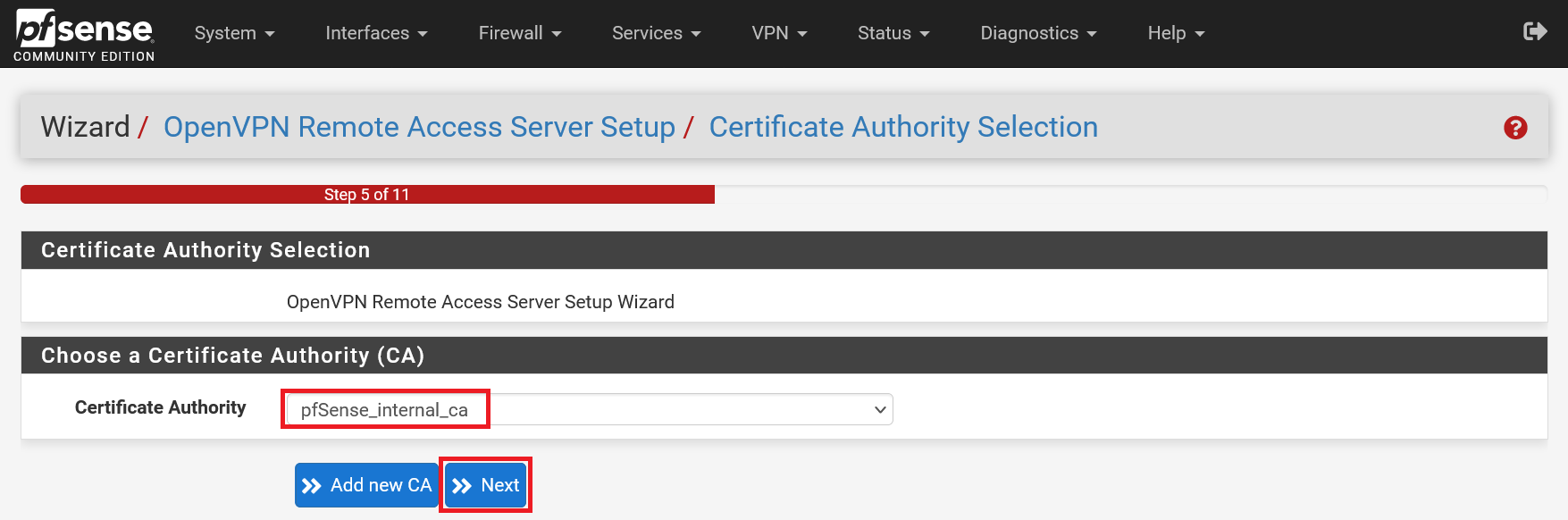This screenshot has height=520, width=1568.
Task: Click the Certificate Authority Selection breadcrumb link
Action: [903, 127]
